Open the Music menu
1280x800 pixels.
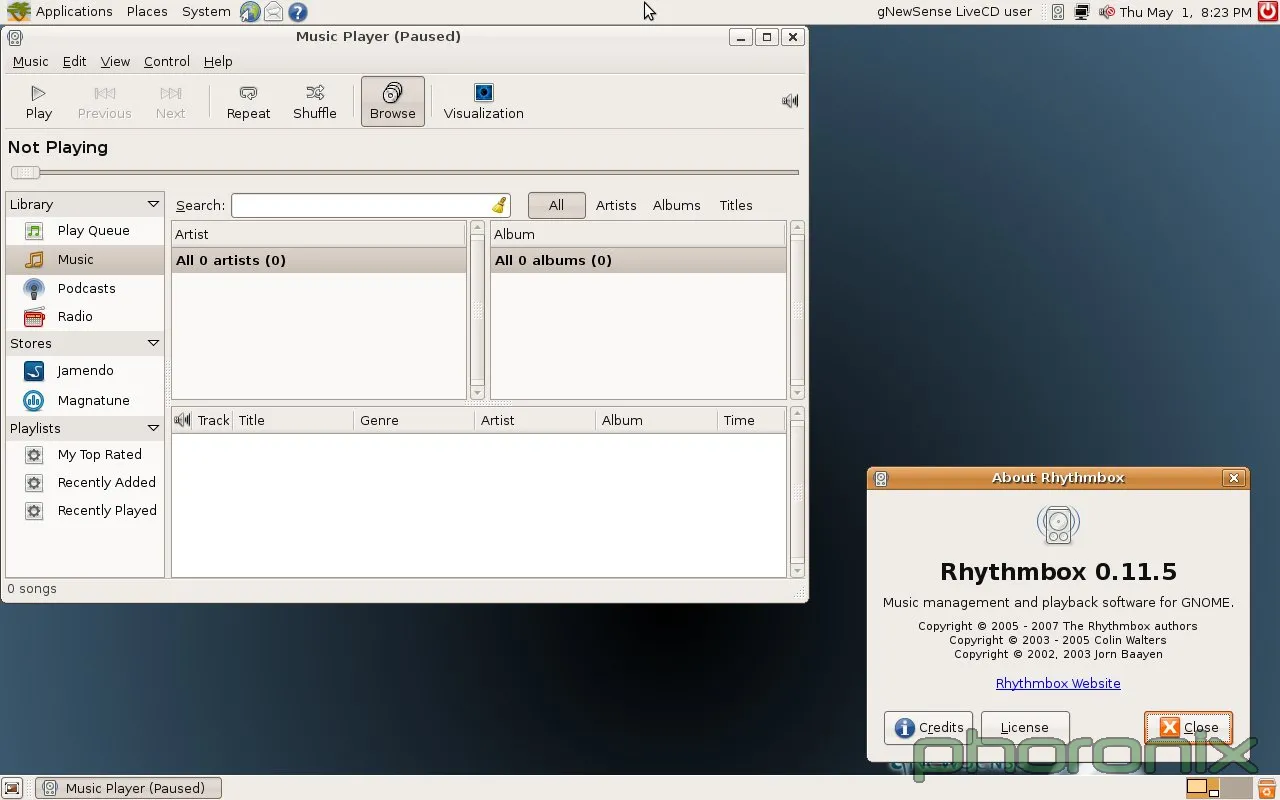click(x=30, y=62)
